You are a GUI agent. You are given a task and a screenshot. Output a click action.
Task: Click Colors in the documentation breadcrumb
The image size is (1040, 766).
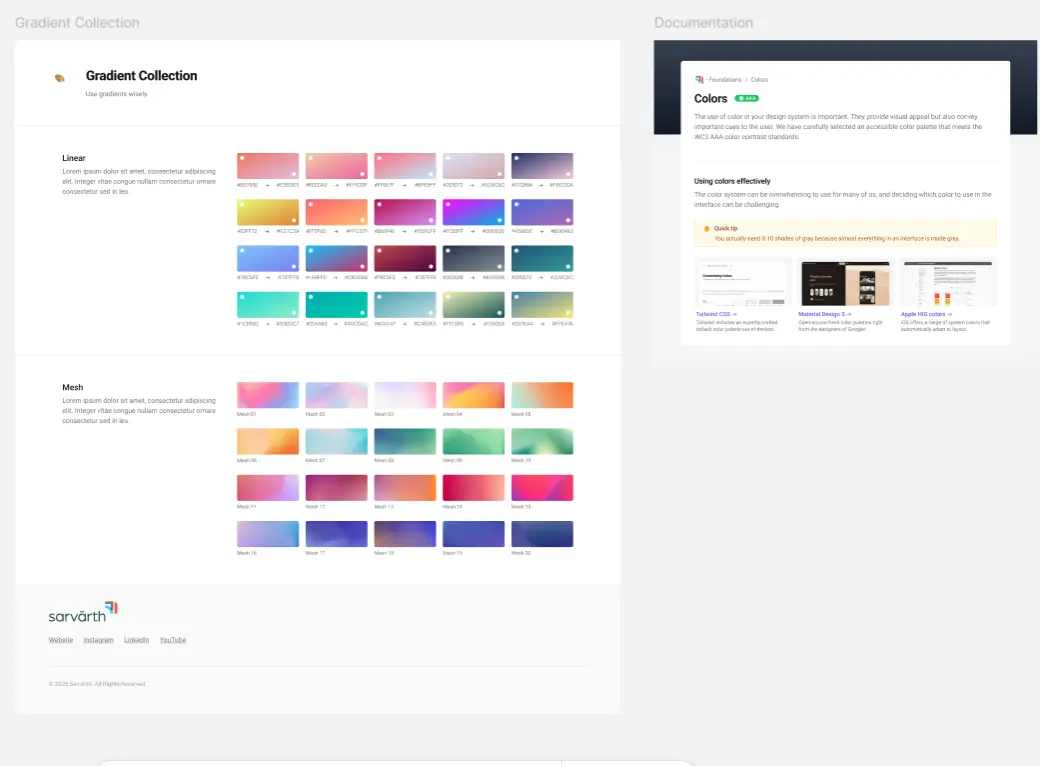click(759, 79)
